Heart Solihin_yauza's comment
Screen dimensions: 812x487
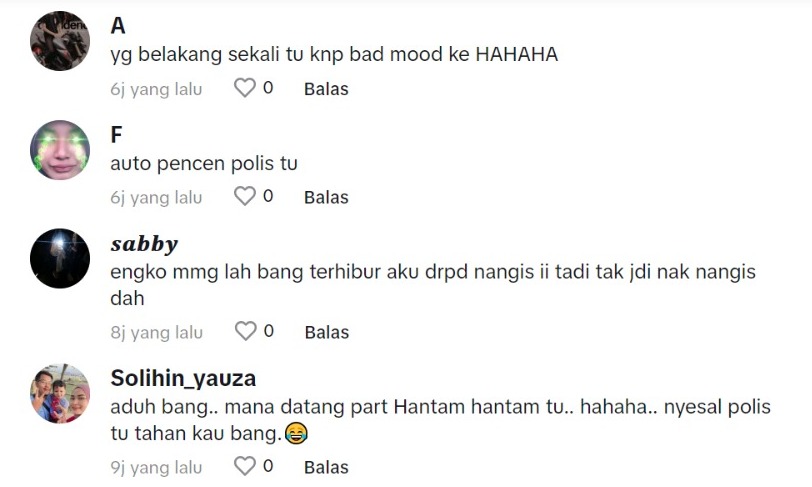[x=245, y=467]
